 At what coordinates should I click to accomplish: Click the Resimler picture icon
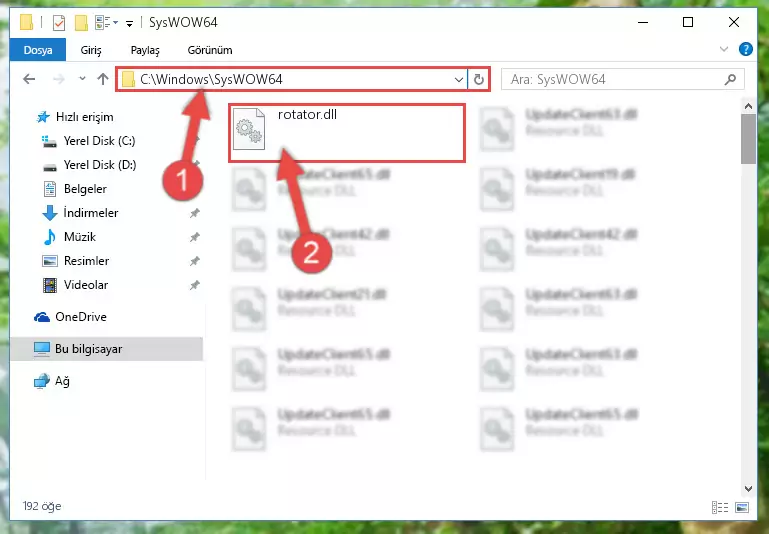[50, 261]
